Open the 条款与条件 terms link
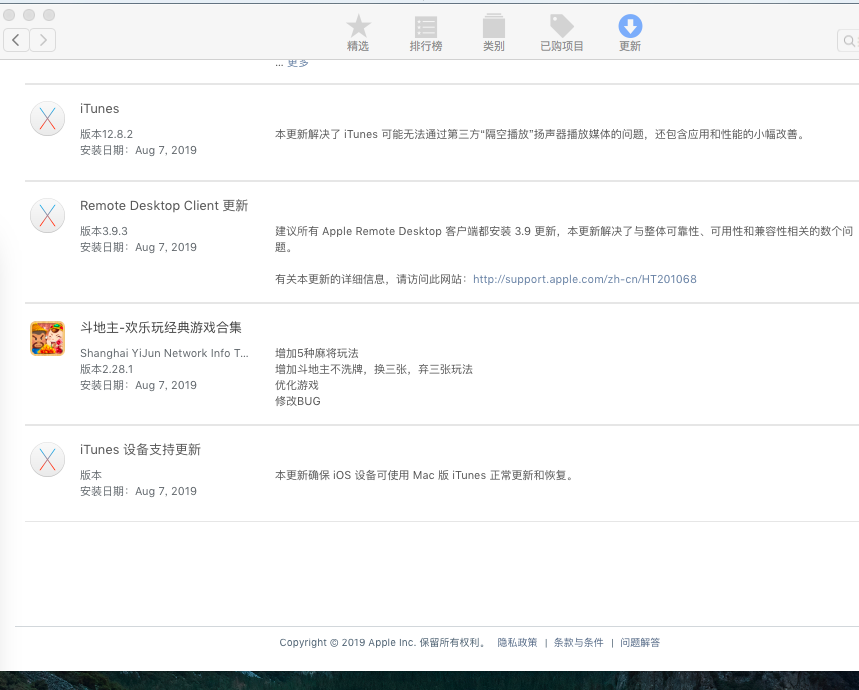This screenshot has height=690, width=859. click(x=578, y=643)
